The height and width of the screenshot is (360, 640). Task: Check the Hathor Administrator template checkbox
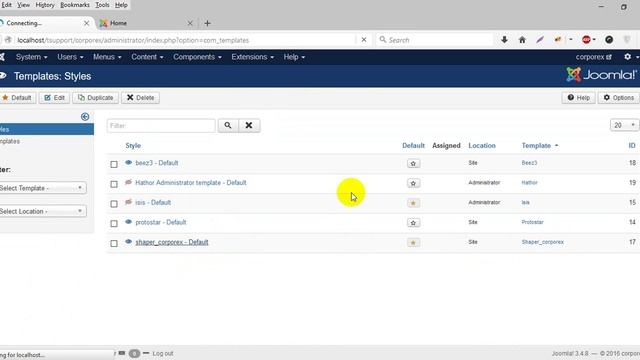click(114, 184)
